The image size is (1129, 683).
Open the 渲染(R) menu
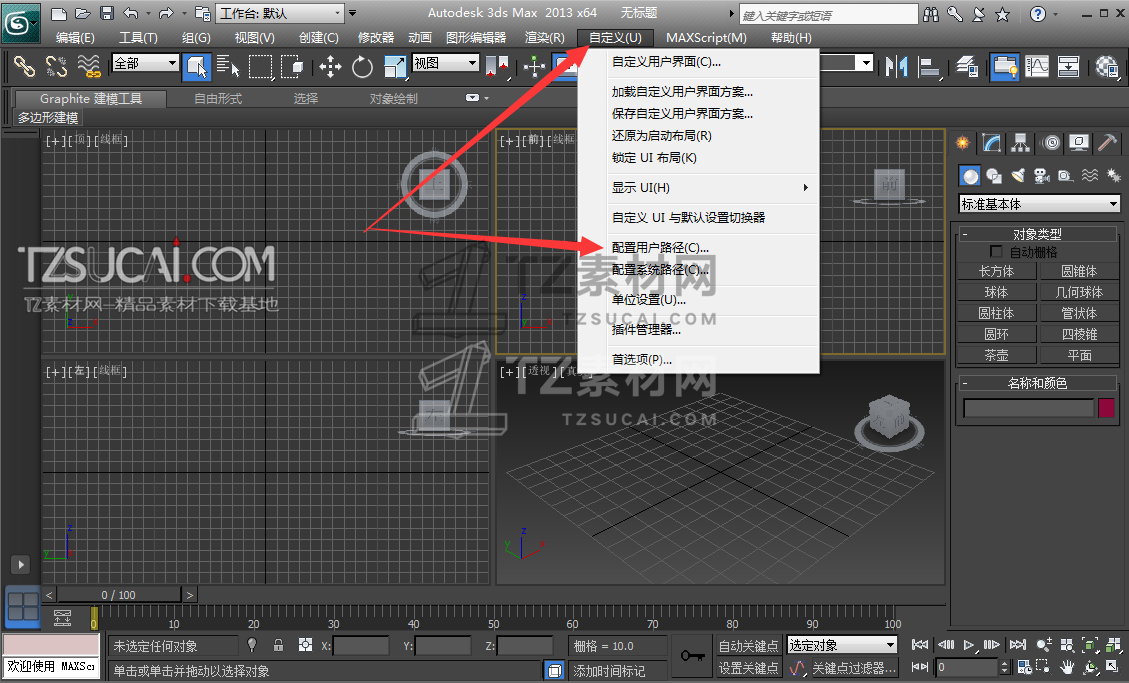pyautogui.click(x=544, y=37)
